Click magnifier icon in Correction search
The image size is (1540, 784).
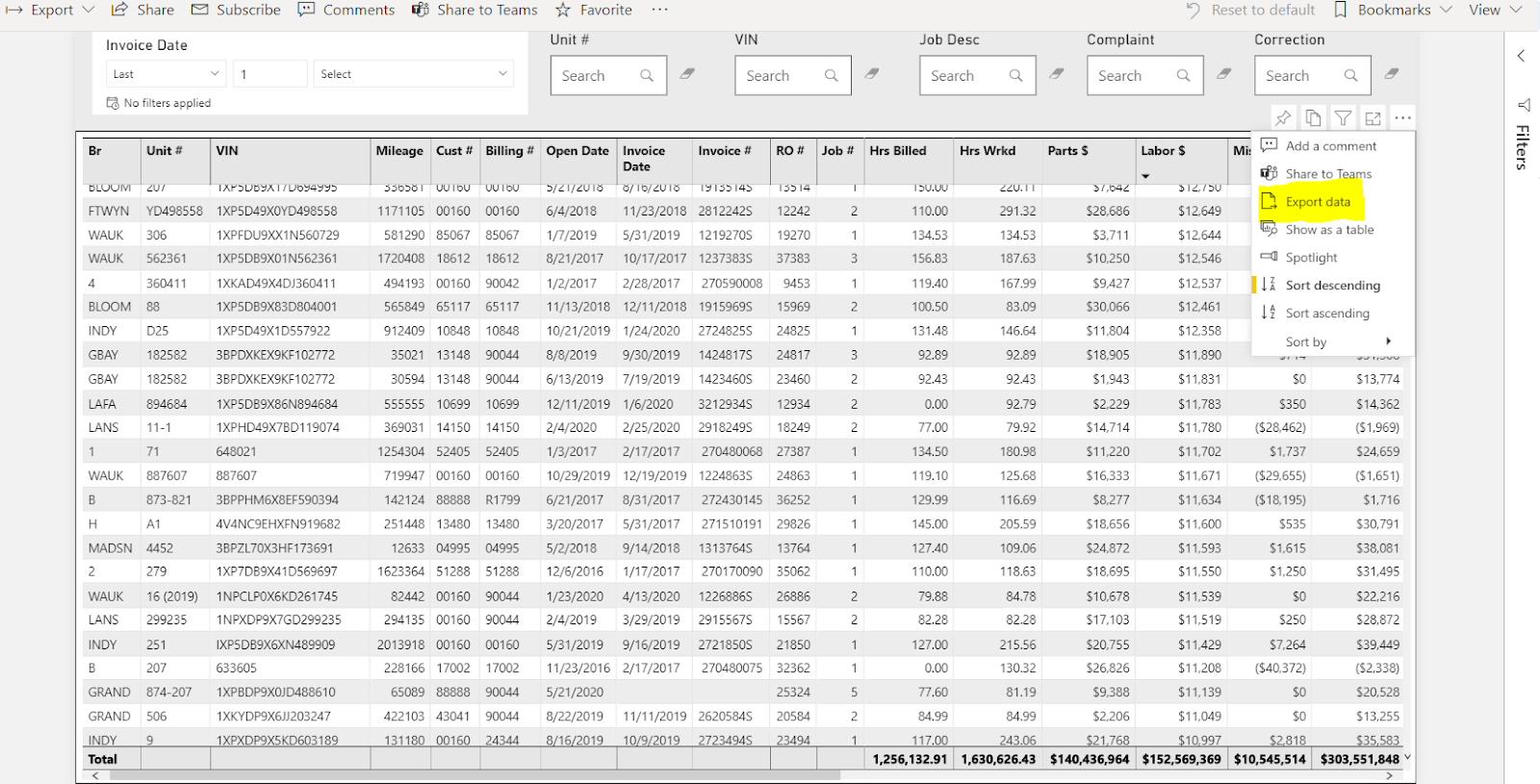point(1351,75)
